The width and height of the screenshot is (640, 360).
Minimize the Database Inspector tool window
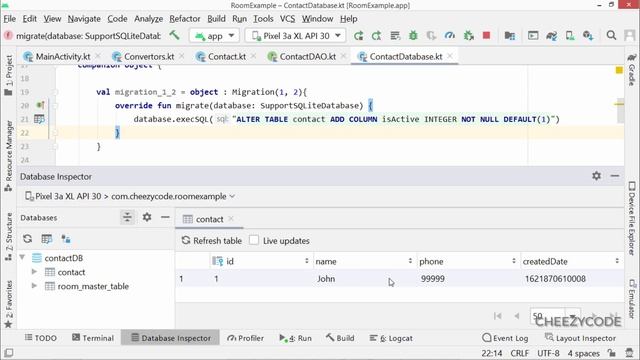(x=615, y=176)
